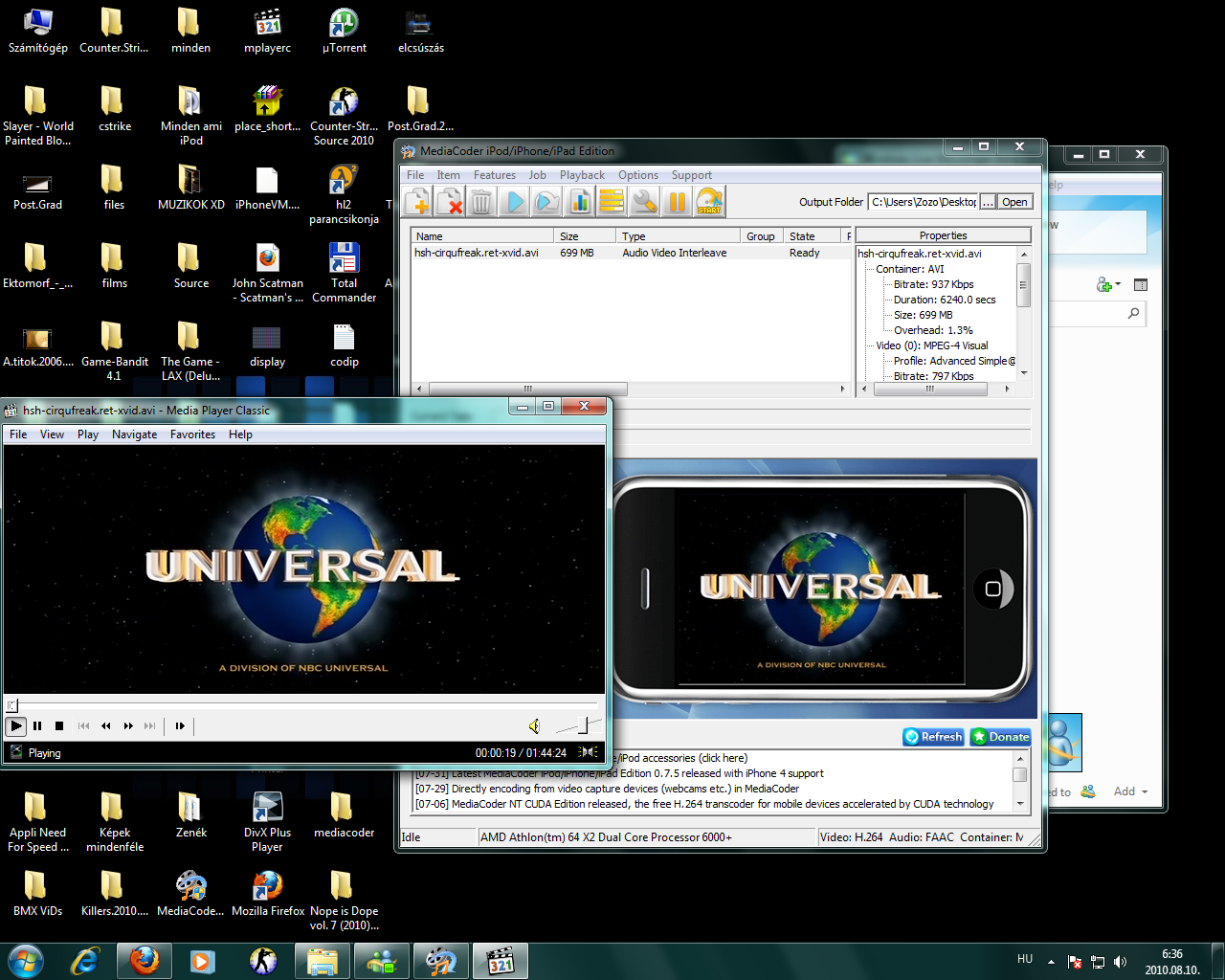Click news link about video capture devices
This screenshot has width=1225, height=980.
point(608,789)
